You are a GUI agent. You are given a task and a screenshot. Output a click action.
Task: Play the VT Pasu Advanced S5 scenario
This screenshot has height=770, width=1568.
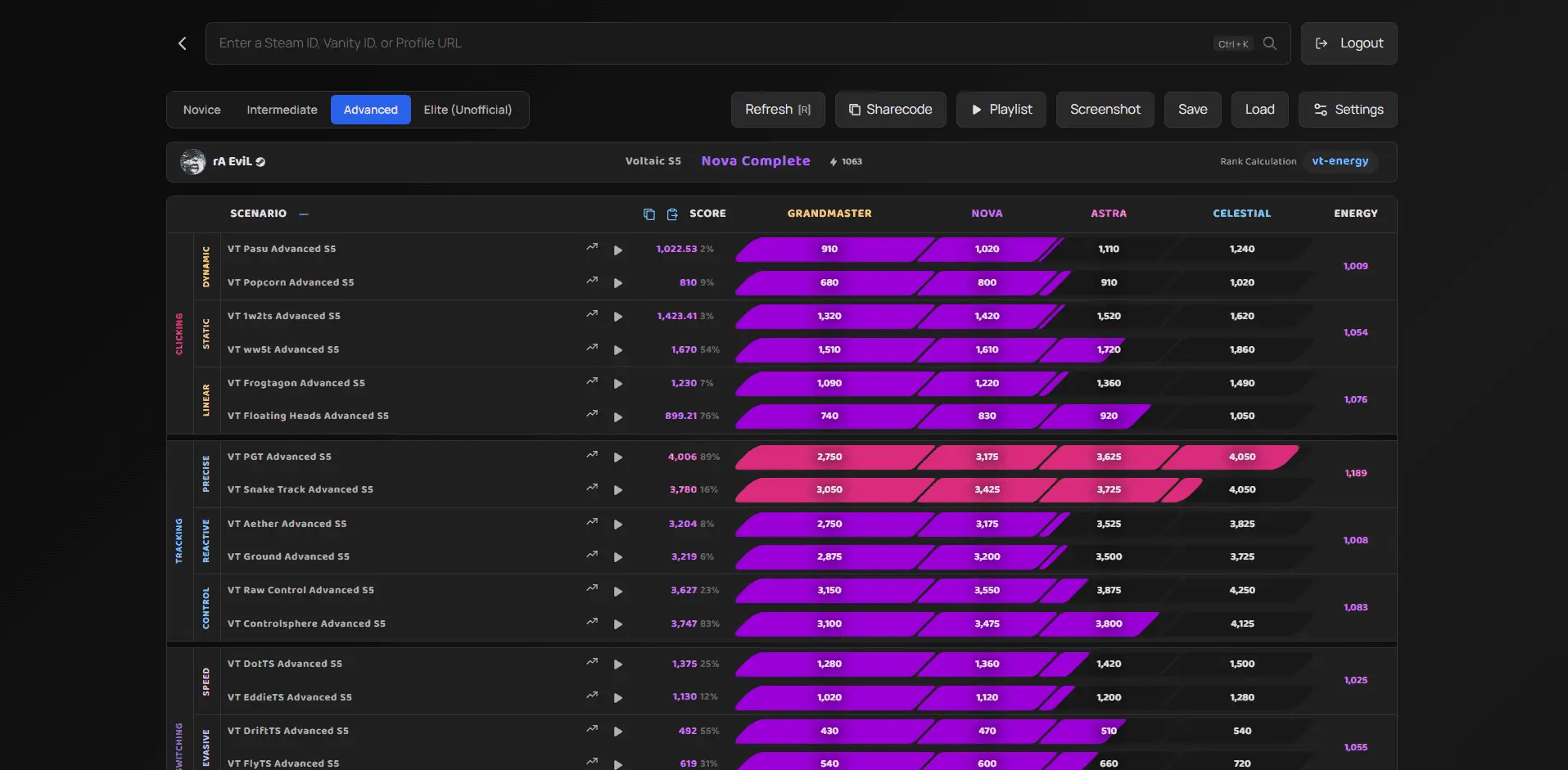pyautogui.click(x=618, y=250)
